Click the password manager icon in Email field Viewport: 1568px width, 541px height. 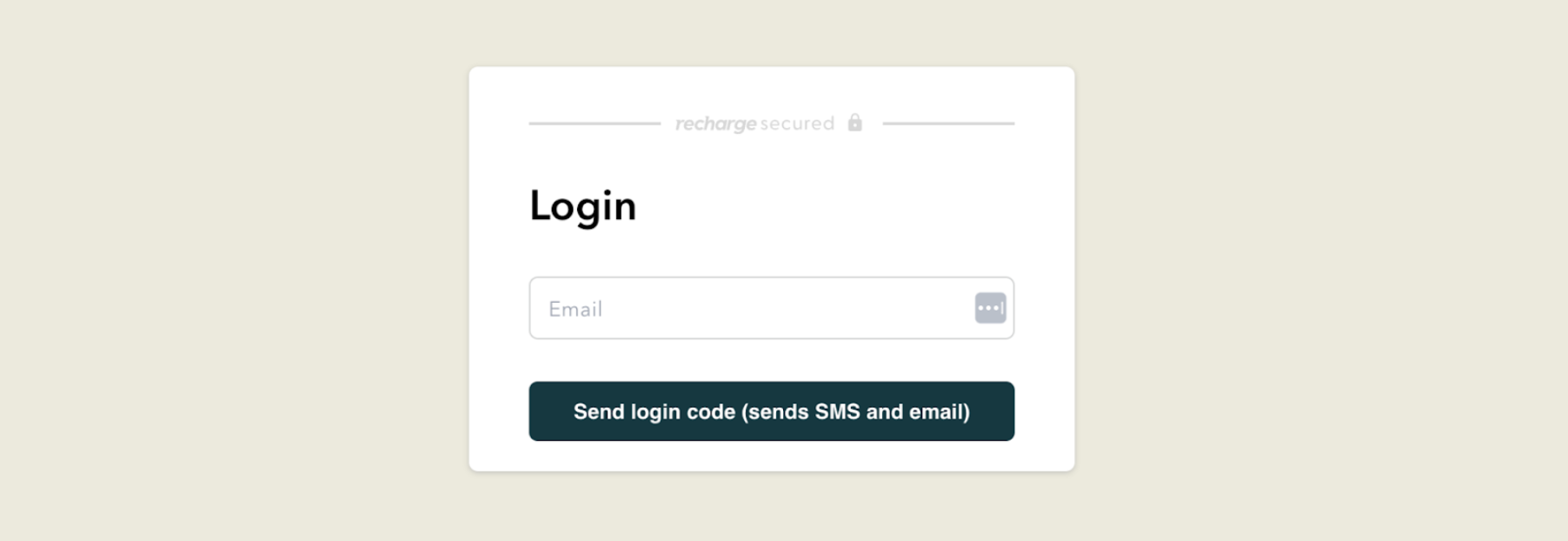click(x=990, y=308)
